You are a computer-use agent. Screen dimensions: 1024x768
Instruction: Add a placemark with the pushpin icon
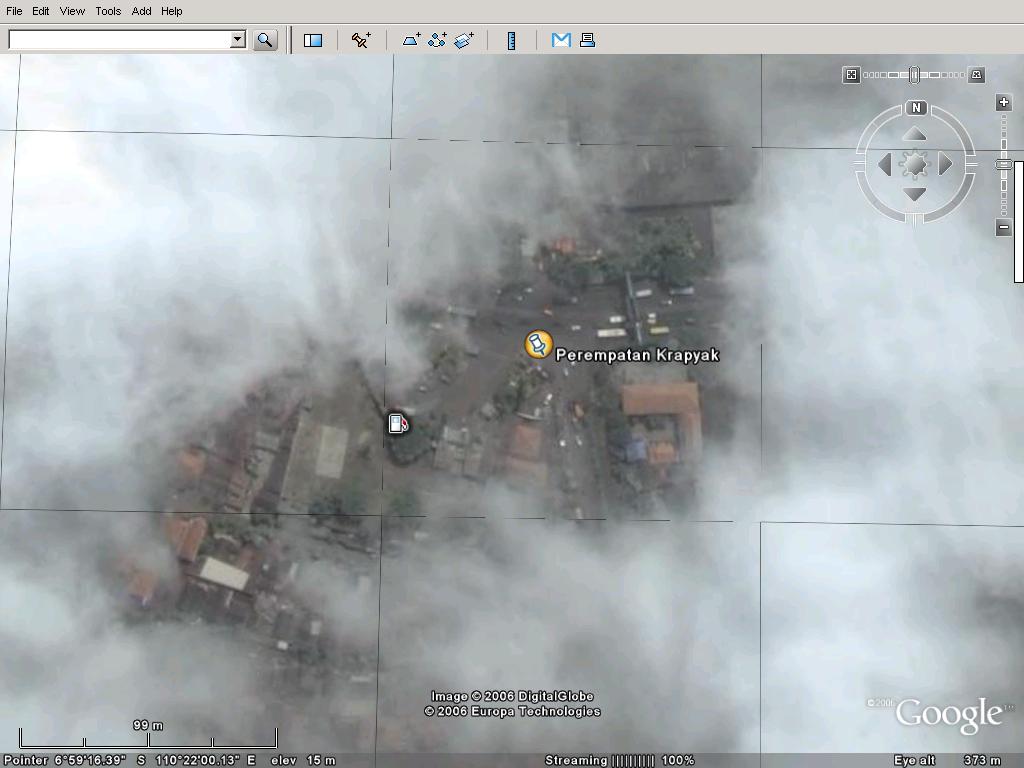pyautogui.click(x=360, y=40)
